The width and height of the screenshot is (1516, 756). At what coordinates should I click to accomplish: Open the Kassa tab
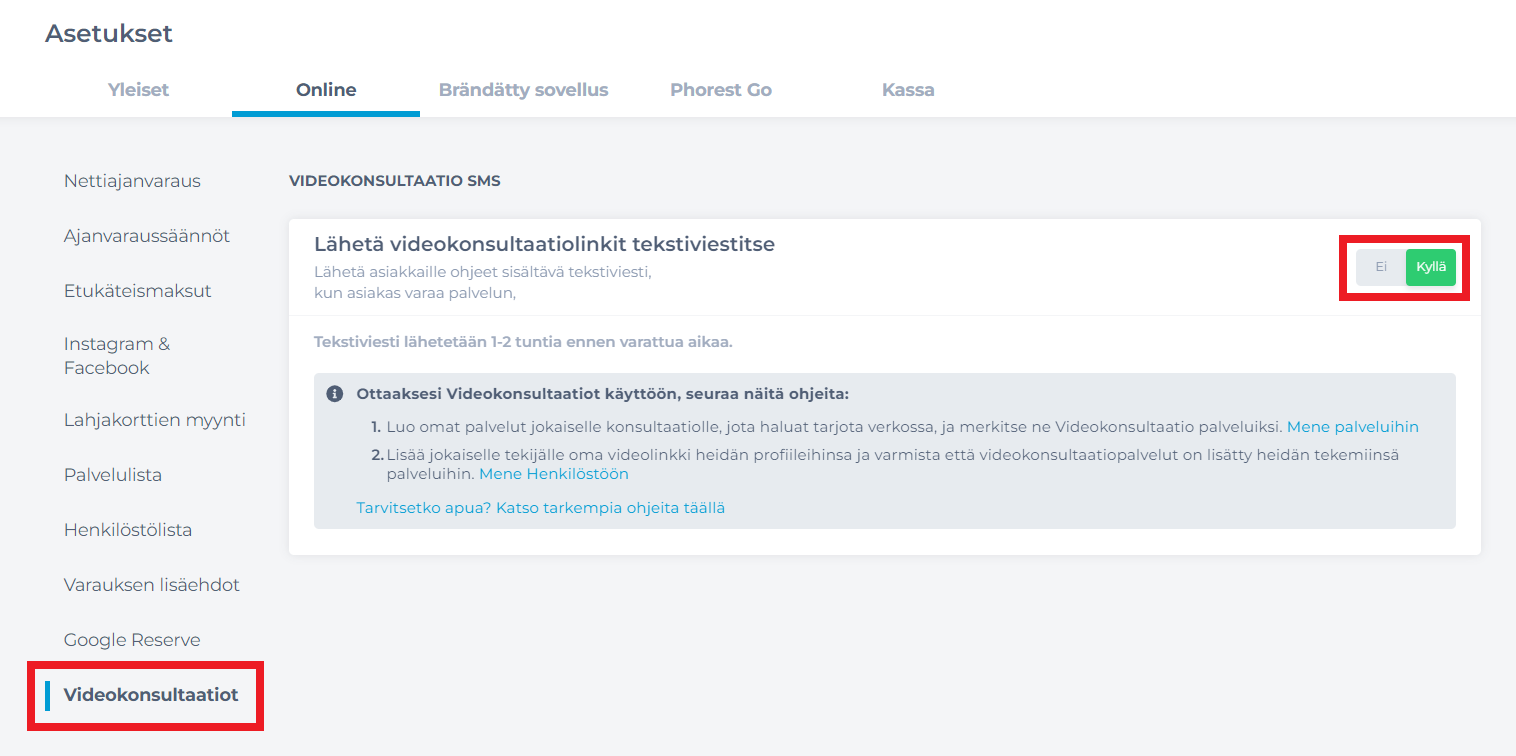click(908, 89)
